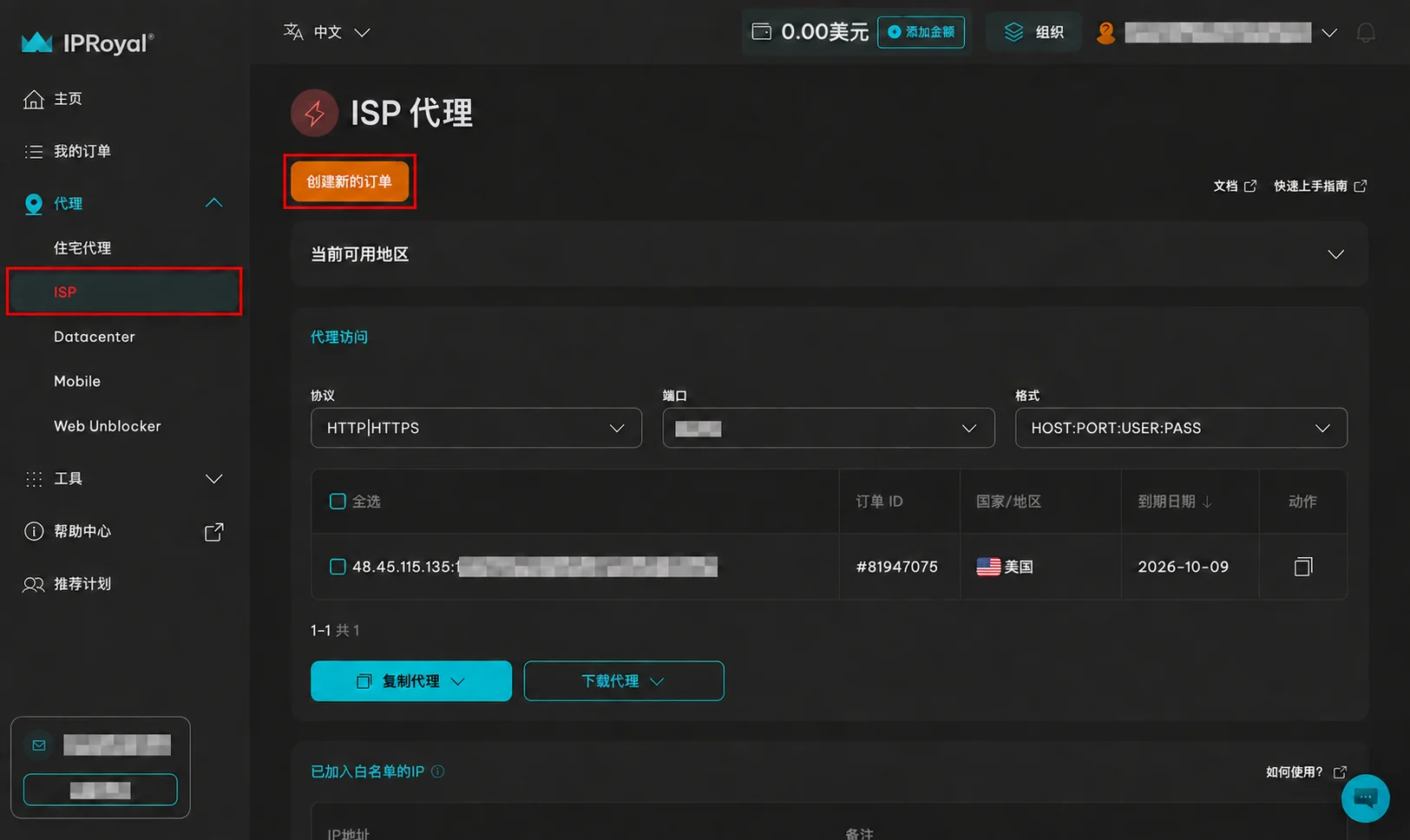
Task: Click the user avatar icon
Action: 1105,33
